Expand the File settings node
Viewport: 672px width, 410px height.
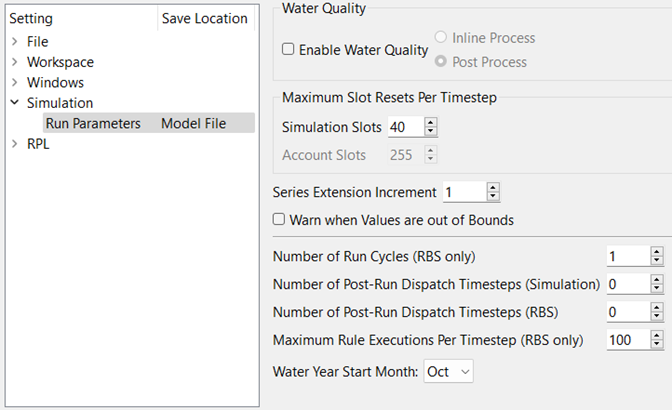14,42
